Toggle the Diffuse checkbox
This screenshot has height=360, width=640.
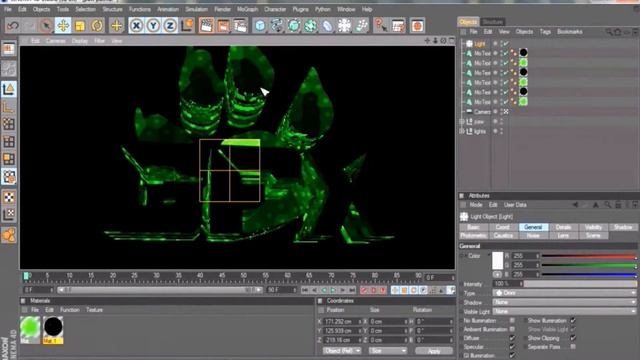(512, 338)
